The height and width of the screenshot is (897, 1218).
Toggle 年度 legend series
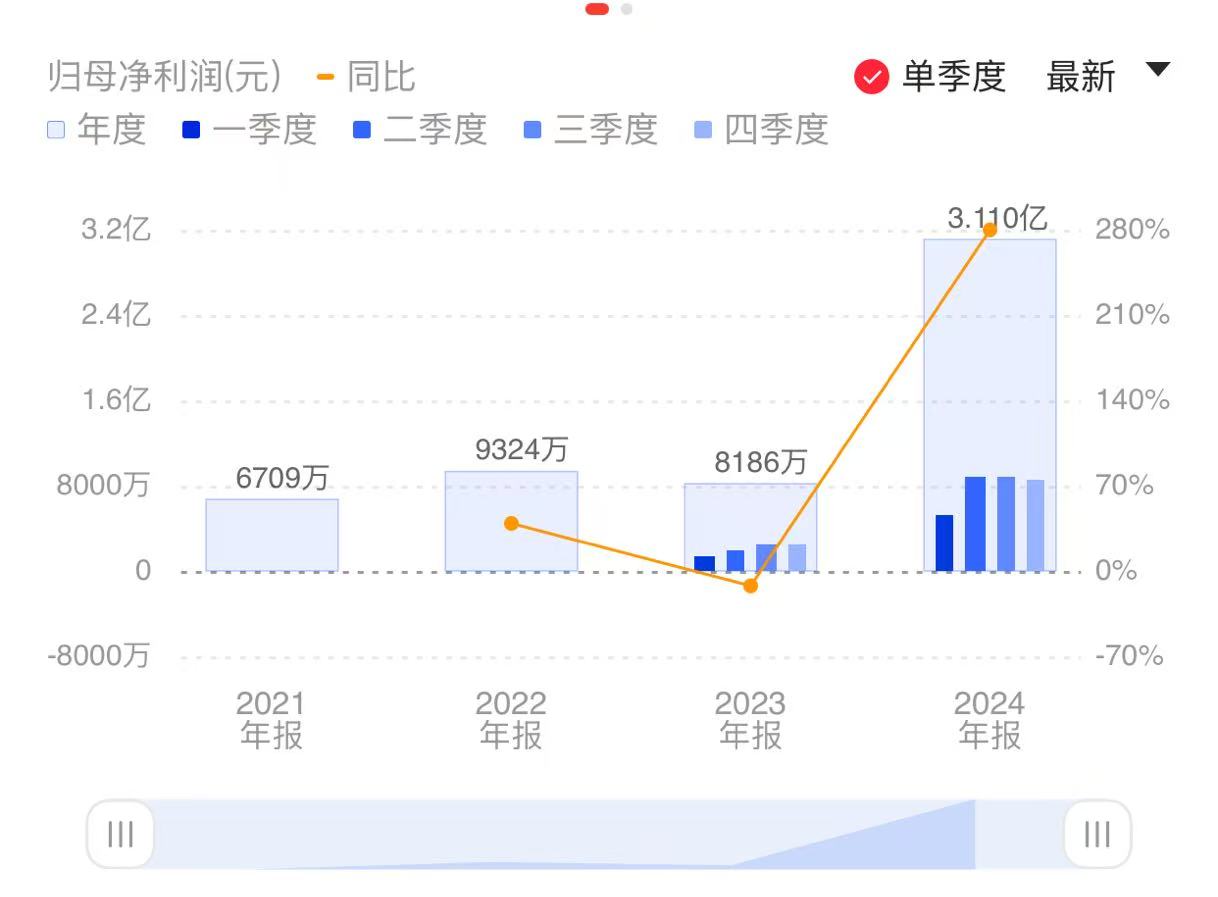pyautogui.click(x=97, y=130)
